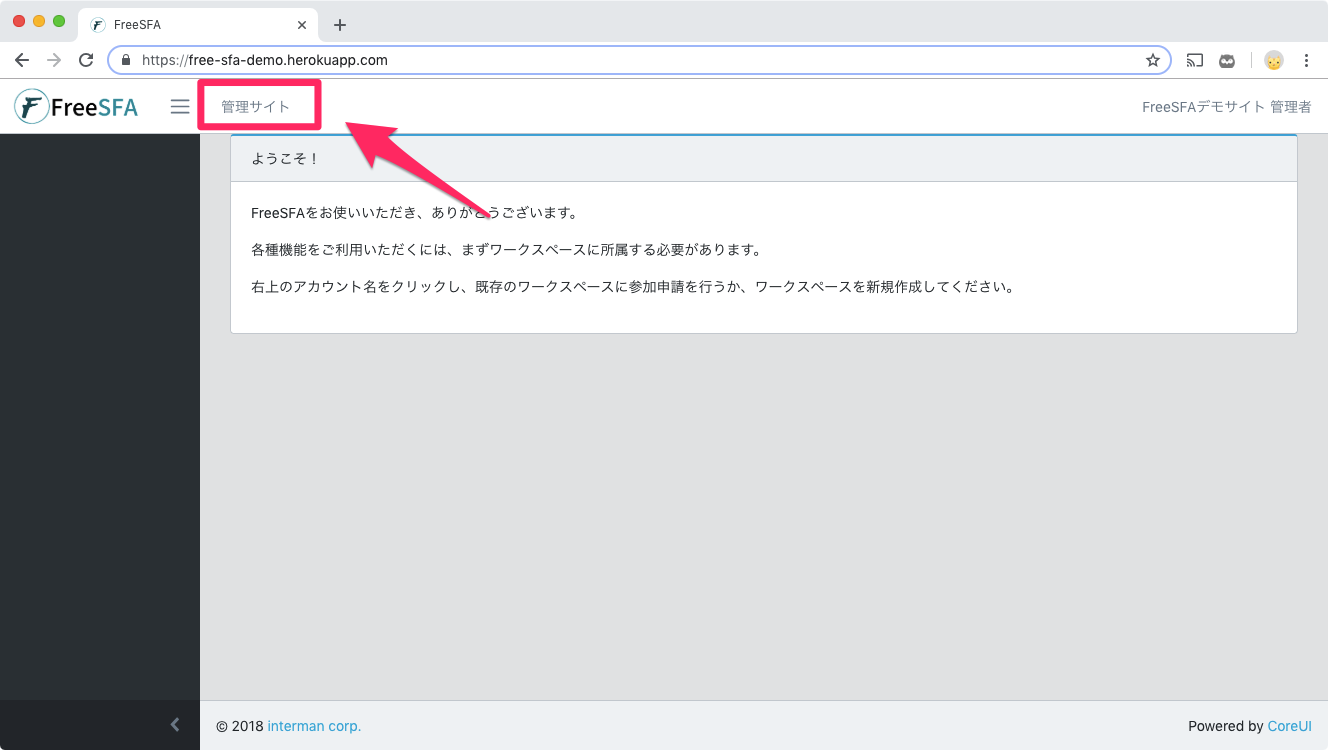Screen dimensions: 1328x750
Task: View site info via the lock icon
Action: pos(126,60)
